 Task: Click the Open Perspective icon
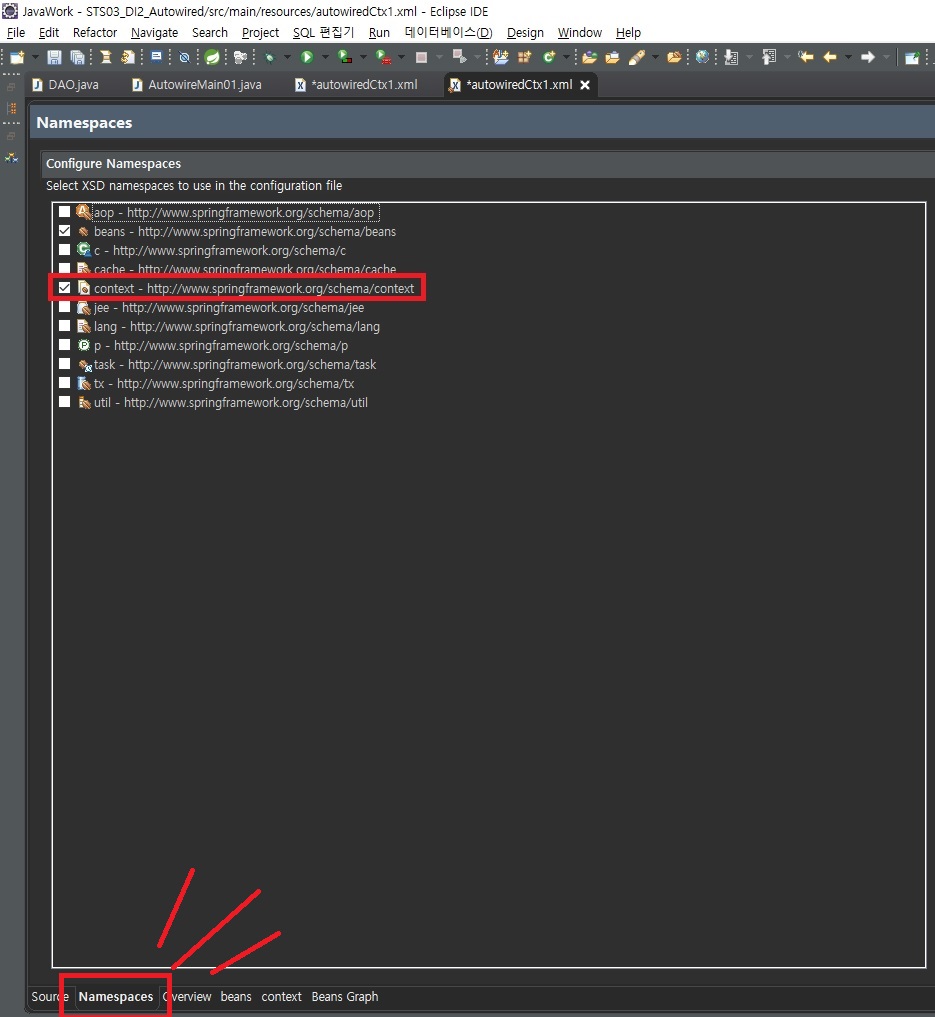click(912, 57)
